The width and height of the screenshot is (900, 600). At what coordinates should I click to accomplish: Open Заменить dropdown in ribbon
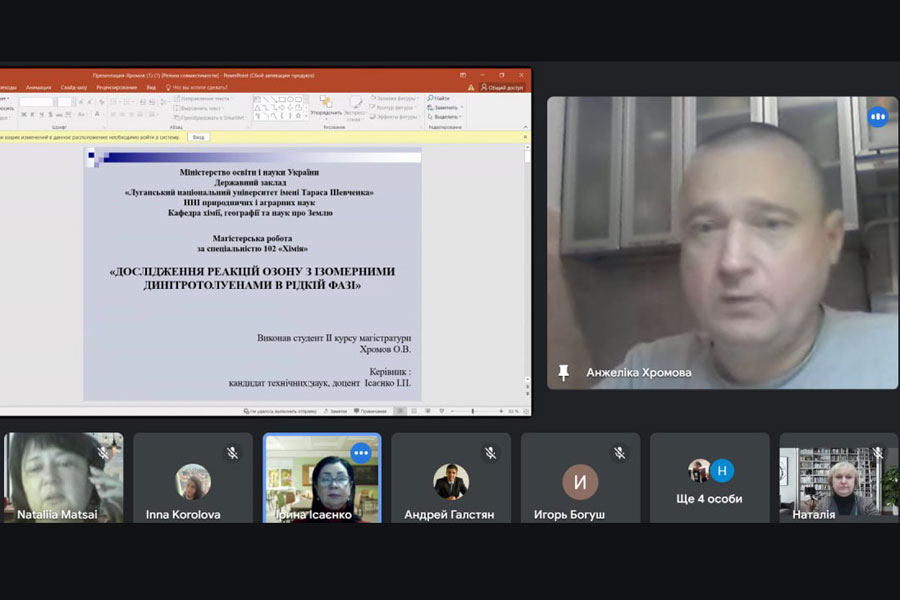tap(461, 107)
